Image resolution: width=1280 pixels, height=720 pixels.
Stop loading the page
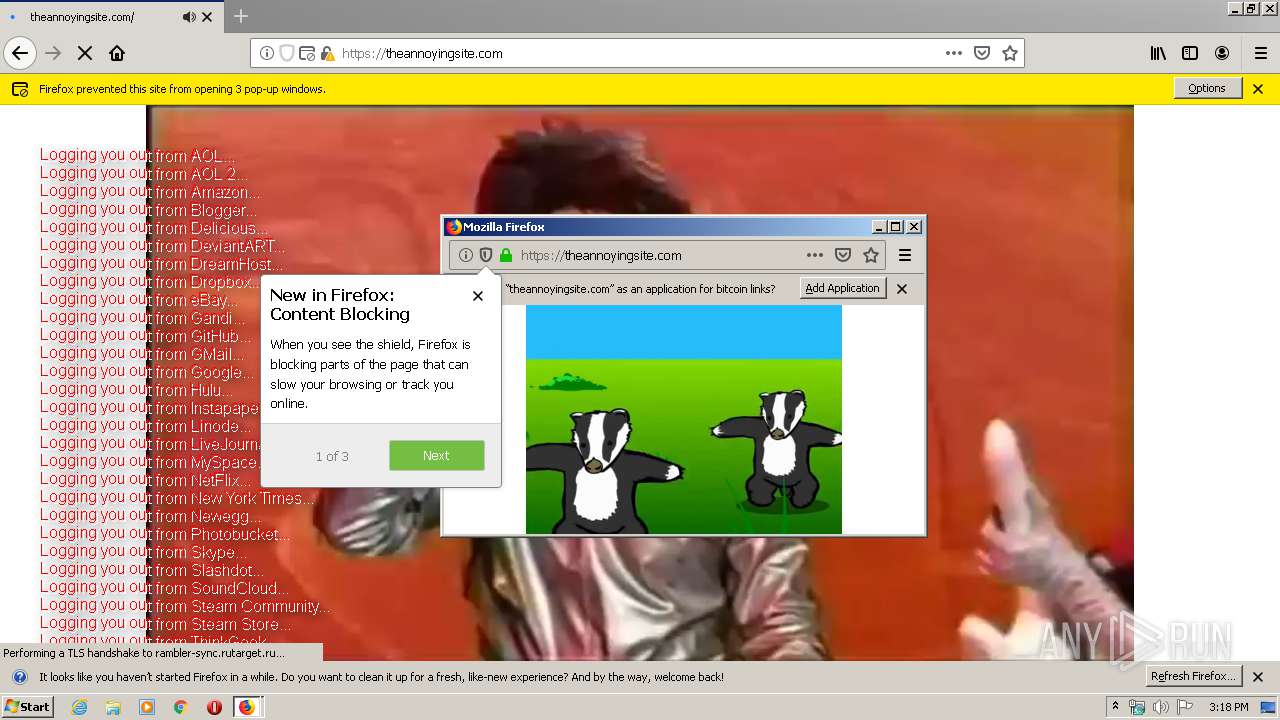point(85,53)
